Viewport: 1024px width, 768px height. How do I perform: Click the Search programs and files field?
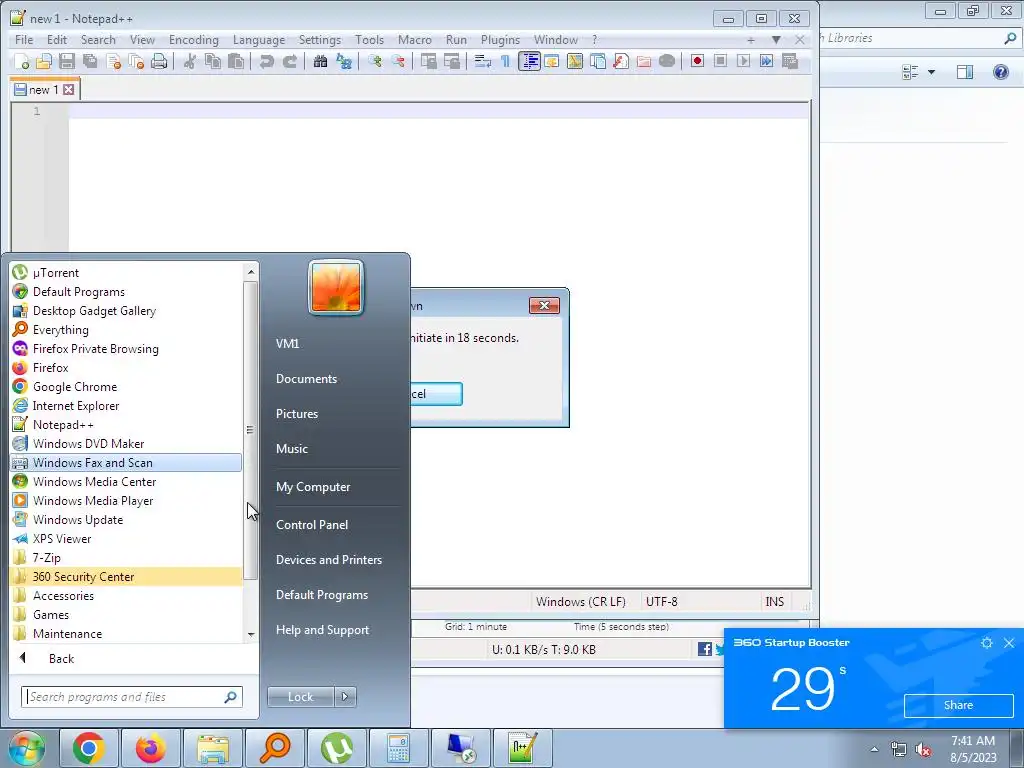pyautogui.click(x=132, y=697)
